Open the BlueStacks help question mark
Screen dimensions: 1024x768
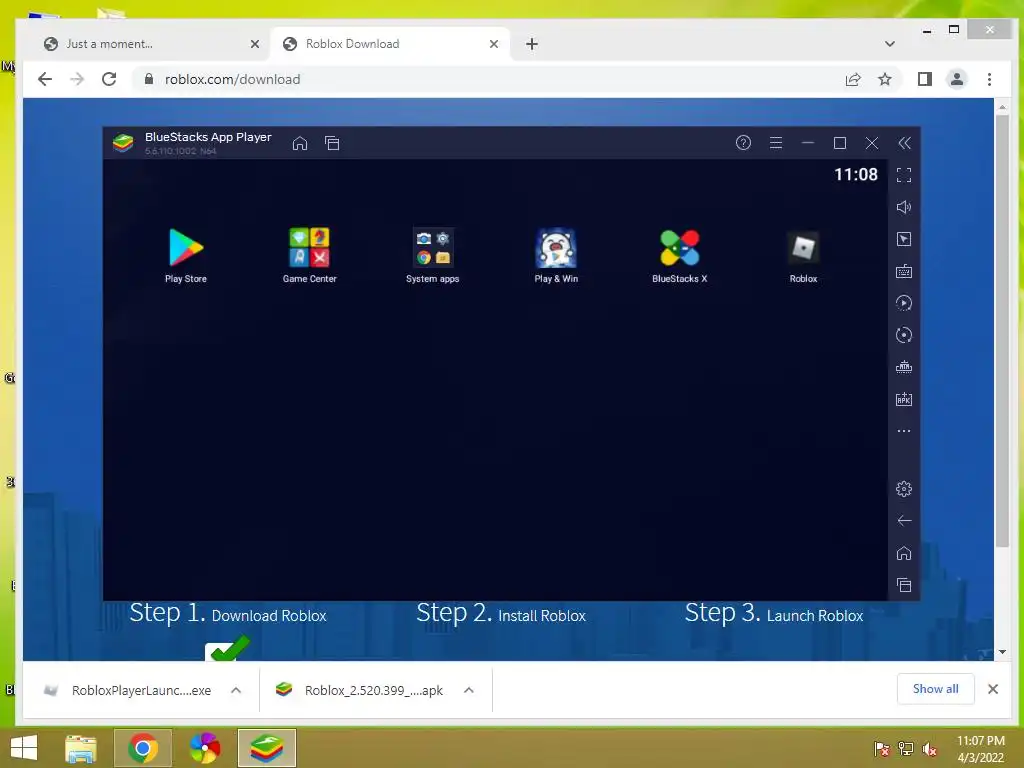pos(743,142)
